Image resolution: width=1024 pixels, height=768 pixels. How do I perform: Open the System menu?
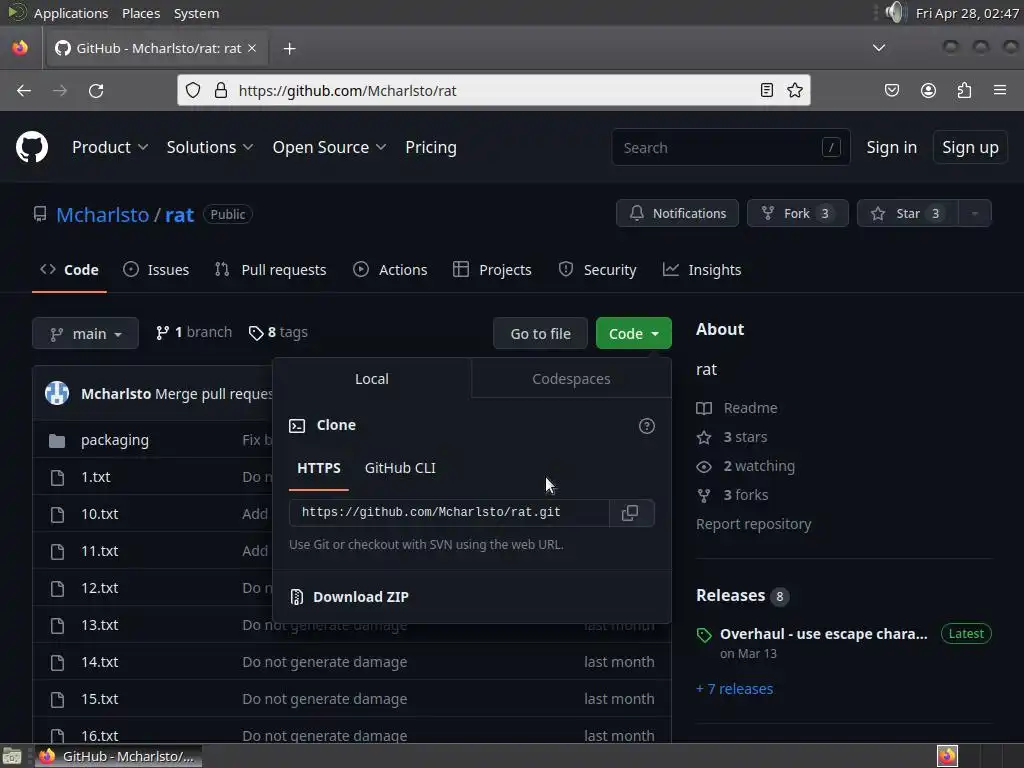[x=196, y=13]
